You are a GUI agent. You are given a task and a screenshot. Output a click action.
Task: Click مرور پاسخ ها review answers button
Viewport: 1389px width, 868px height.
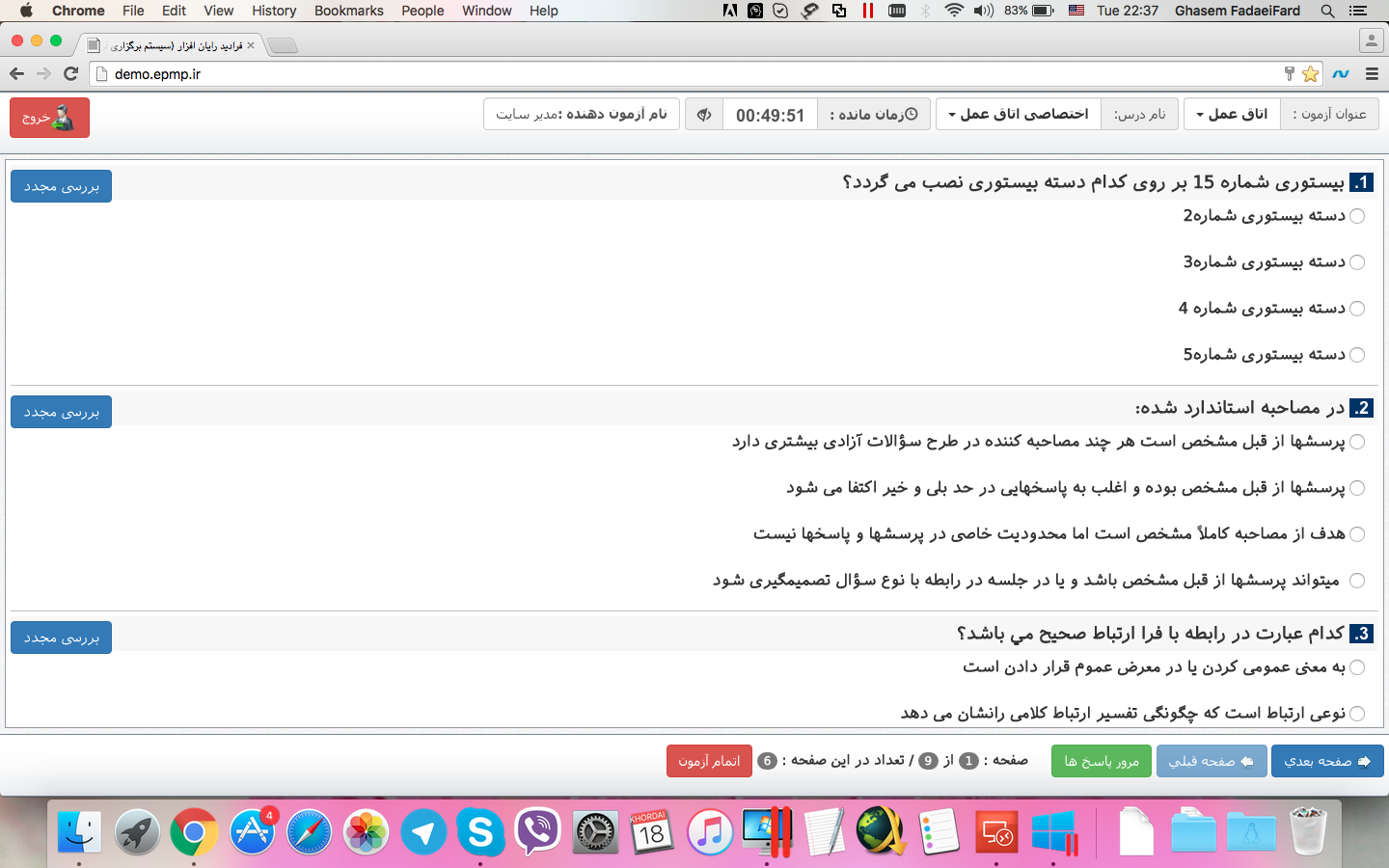pyautogui.click(x=1101, y=761)
